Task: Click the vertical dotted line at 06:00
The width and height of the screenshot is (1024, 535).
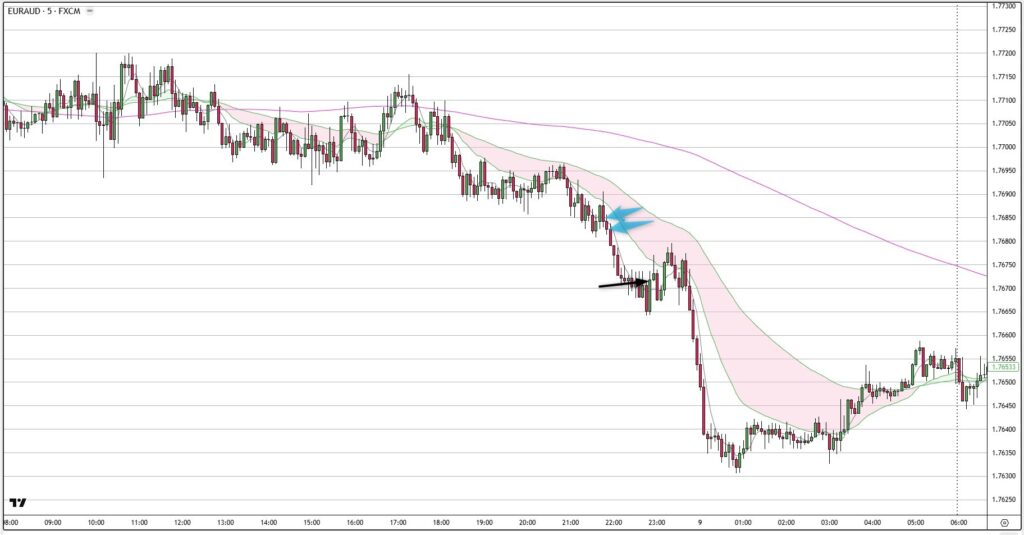Action: 958,250
